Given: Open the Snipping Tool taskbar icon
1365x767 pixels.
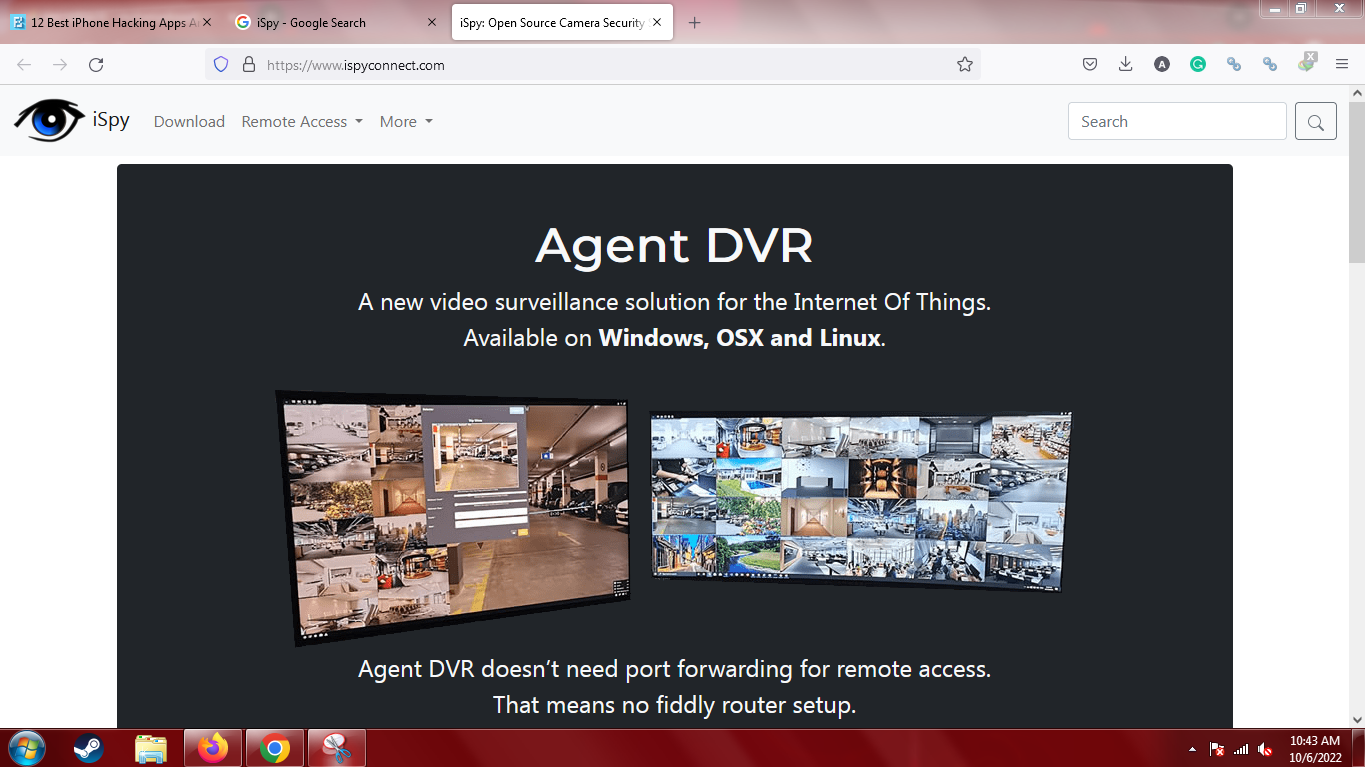Looking at the screenshot, I should (x=337, y=748).
